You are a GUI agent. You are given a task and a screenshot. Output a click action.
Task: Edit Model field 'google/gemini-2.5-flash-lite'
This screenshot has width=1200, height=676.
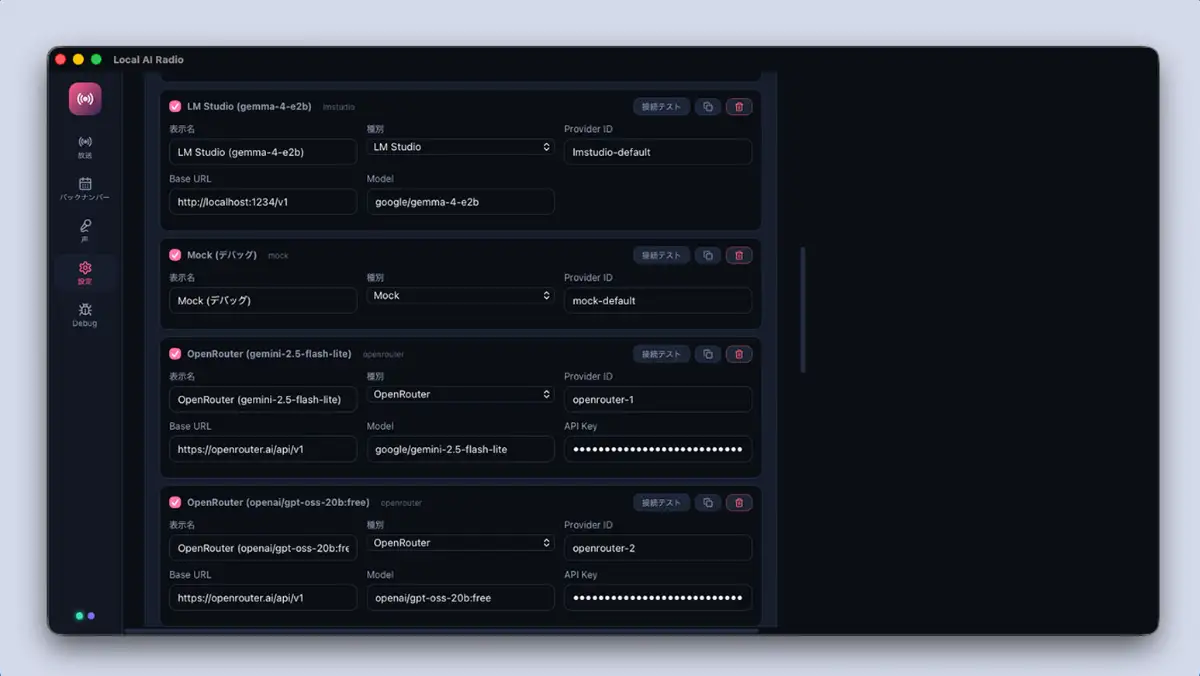(460, 449)
